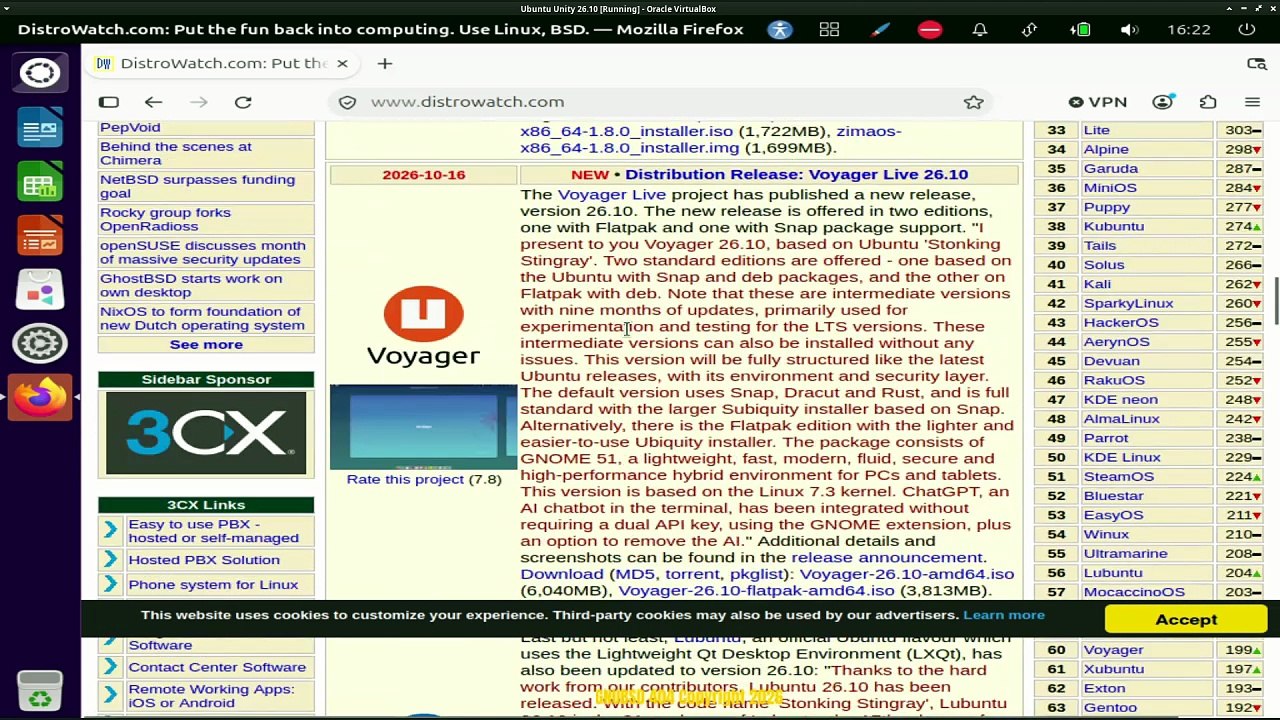
Task: Accept the cookie notice
Action: click(x=1186, y=620)
